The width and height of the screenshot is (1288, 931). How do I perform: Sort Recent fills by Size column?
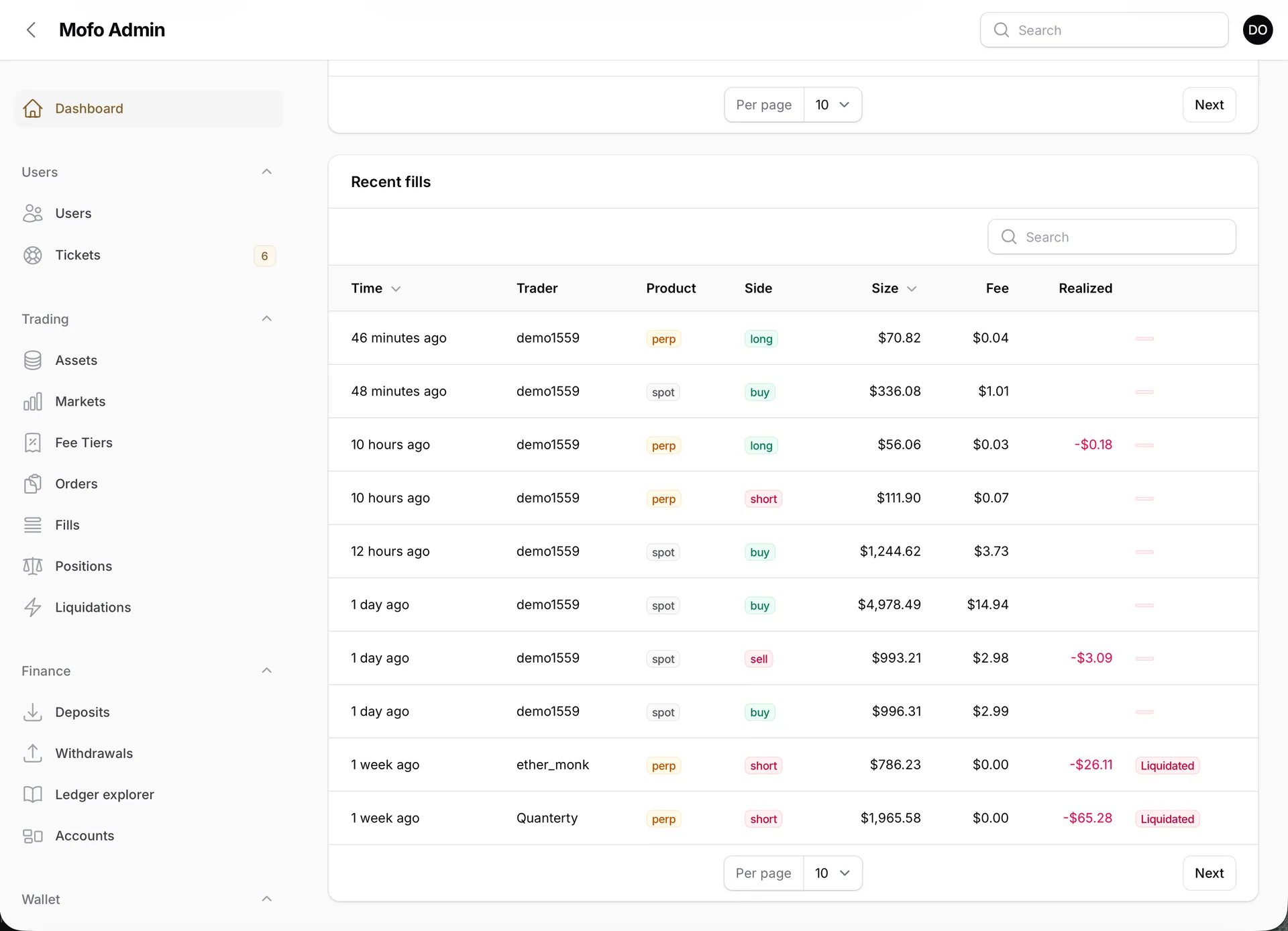pyautogui.click(x=894, y=288)
